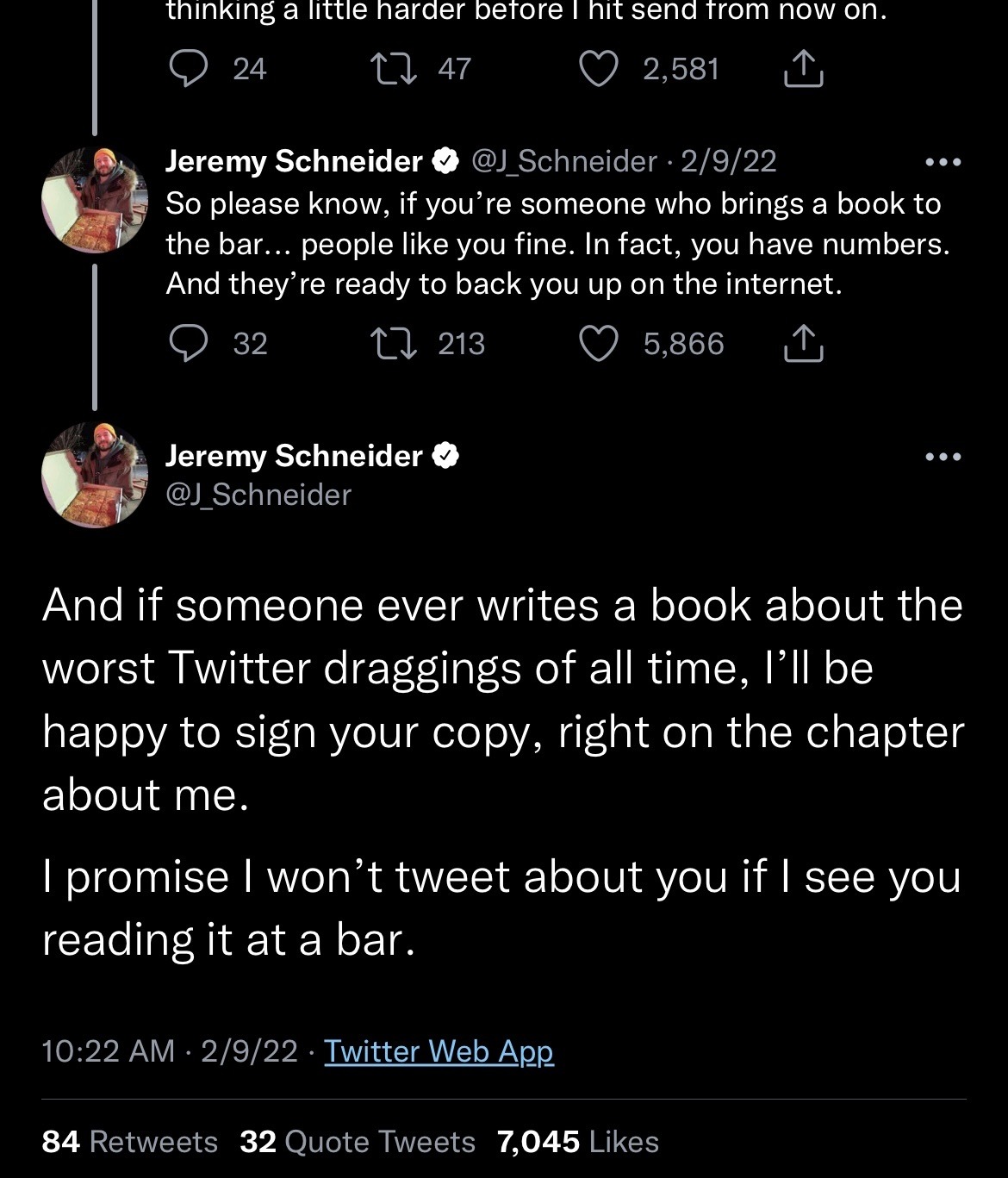
Task: Share the tweet with 2,581 likes
Action: pos(803,69)
